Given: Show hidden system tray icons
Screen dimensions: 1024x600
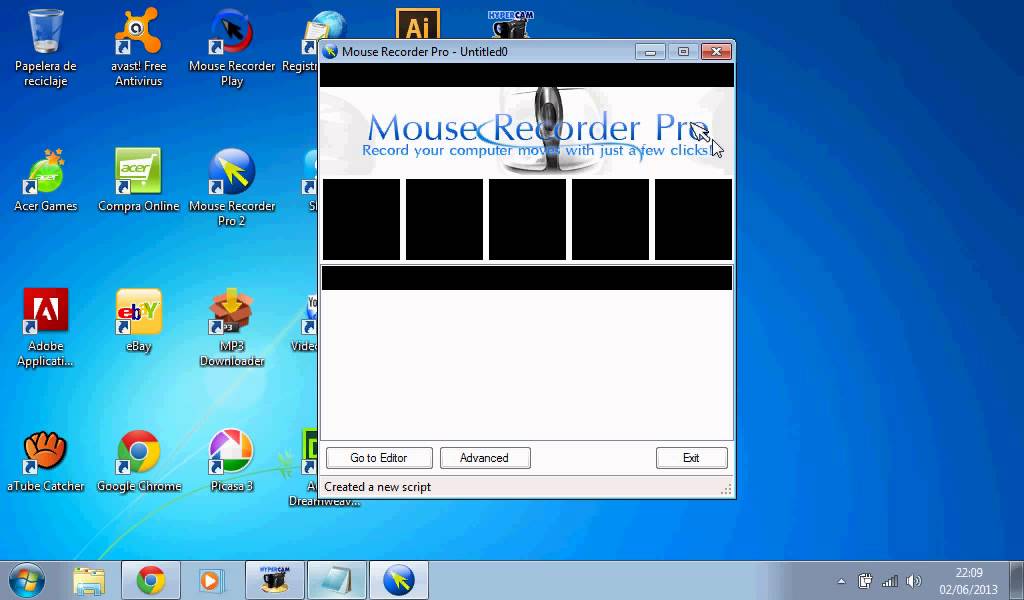Looking at the screenshot, I should click(841, 581).
